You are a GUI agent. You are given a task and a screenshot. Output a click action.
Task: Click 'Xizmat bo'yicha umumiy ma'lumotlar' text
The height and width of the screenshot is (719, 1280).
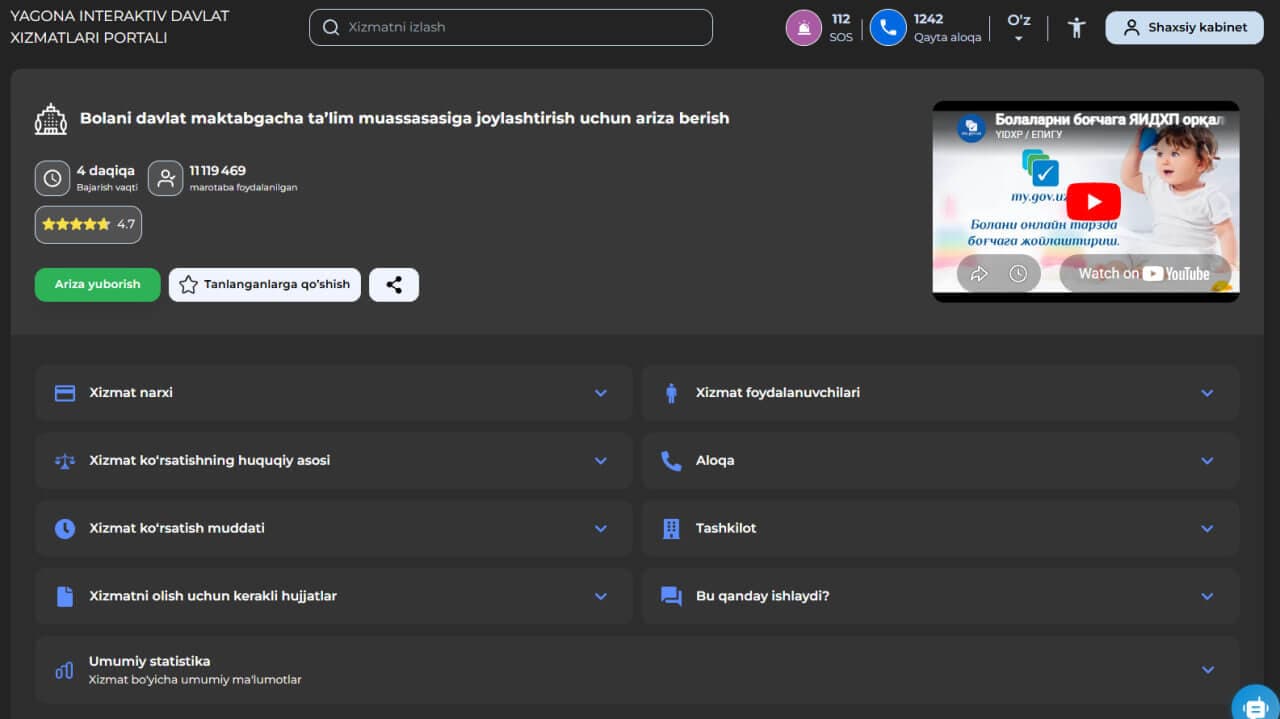195,680
